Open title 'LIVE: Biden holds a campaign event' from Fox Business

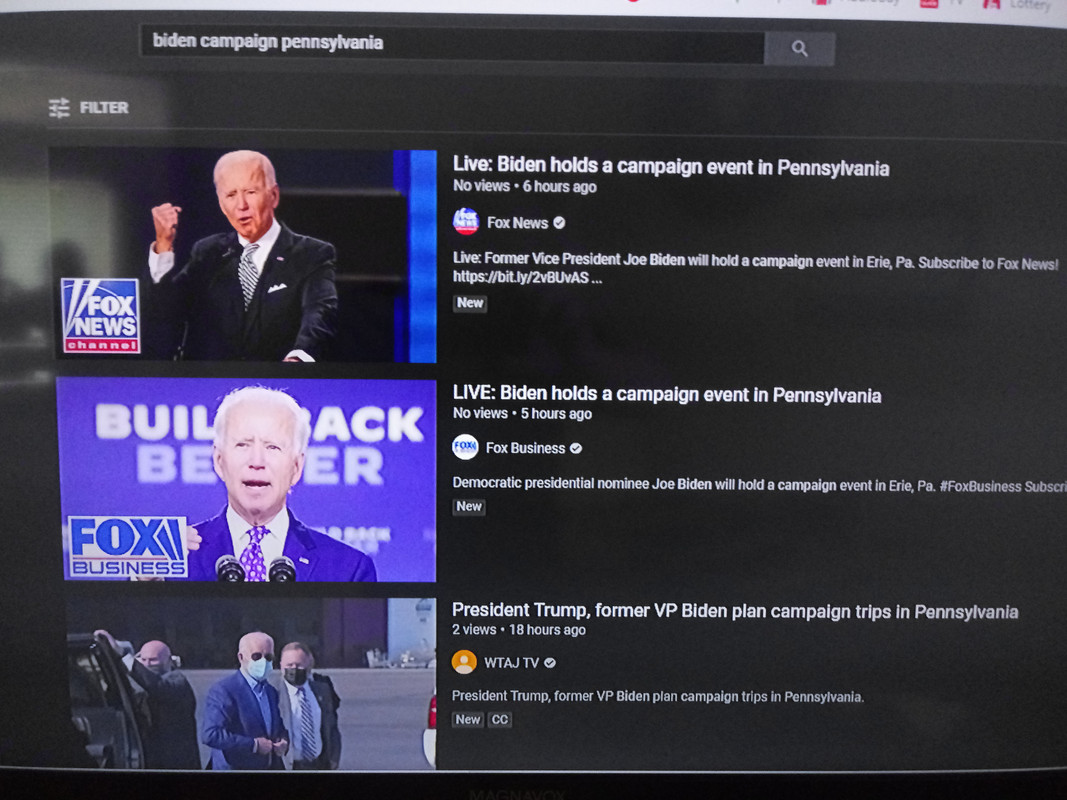coord(667,394)
